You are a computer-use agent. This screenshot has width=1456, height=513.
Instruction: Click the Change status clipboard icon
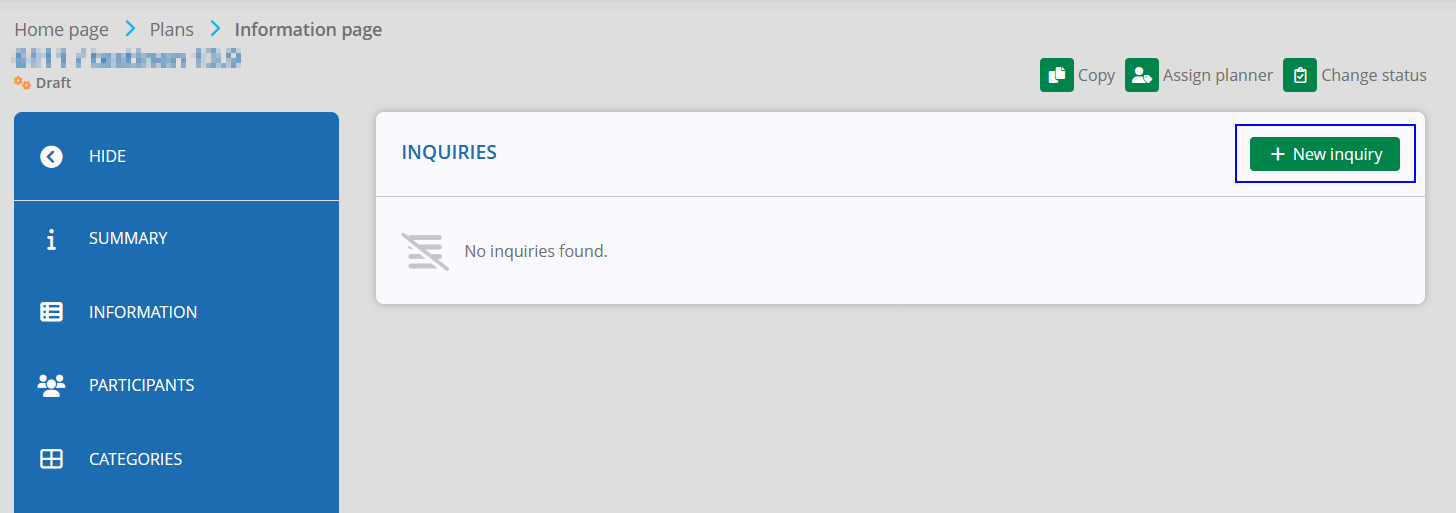[x=1300, y=75]
